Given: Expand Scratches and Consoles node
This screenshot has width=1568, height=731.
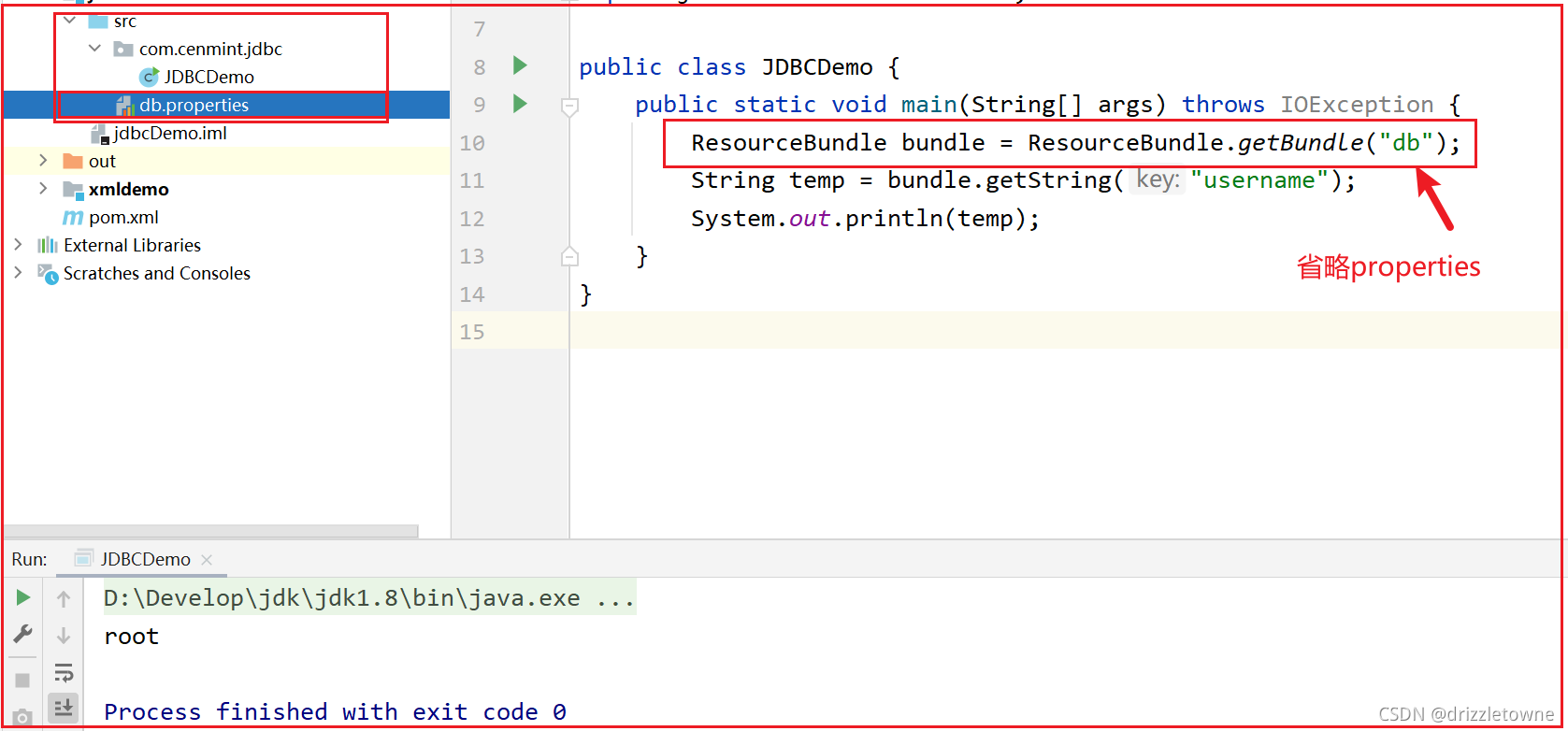Looking at the screenshot, I should (18, 273).
